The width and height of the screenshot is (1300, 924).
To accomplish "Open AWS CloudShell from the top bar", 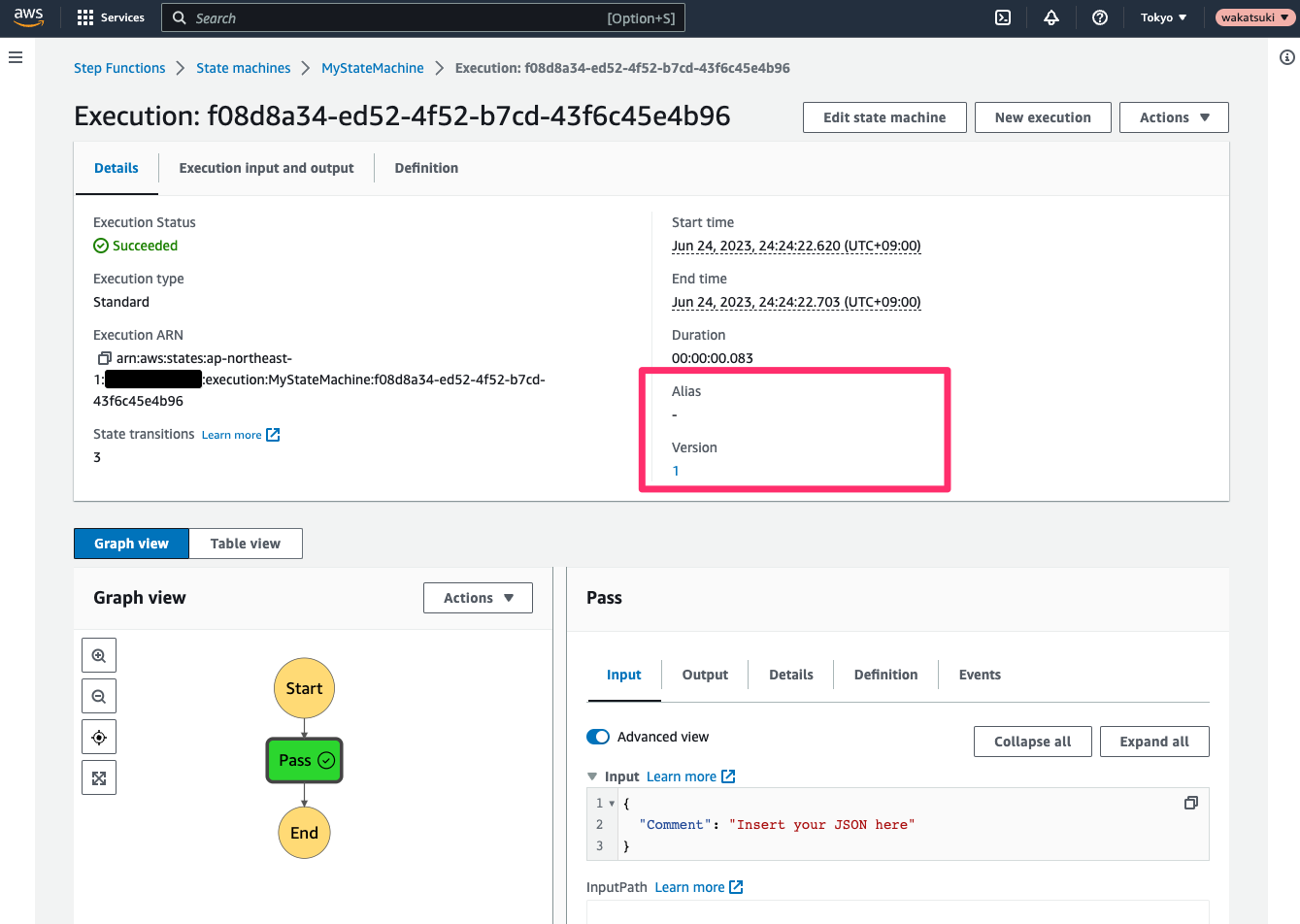I will coord(1003,17).
